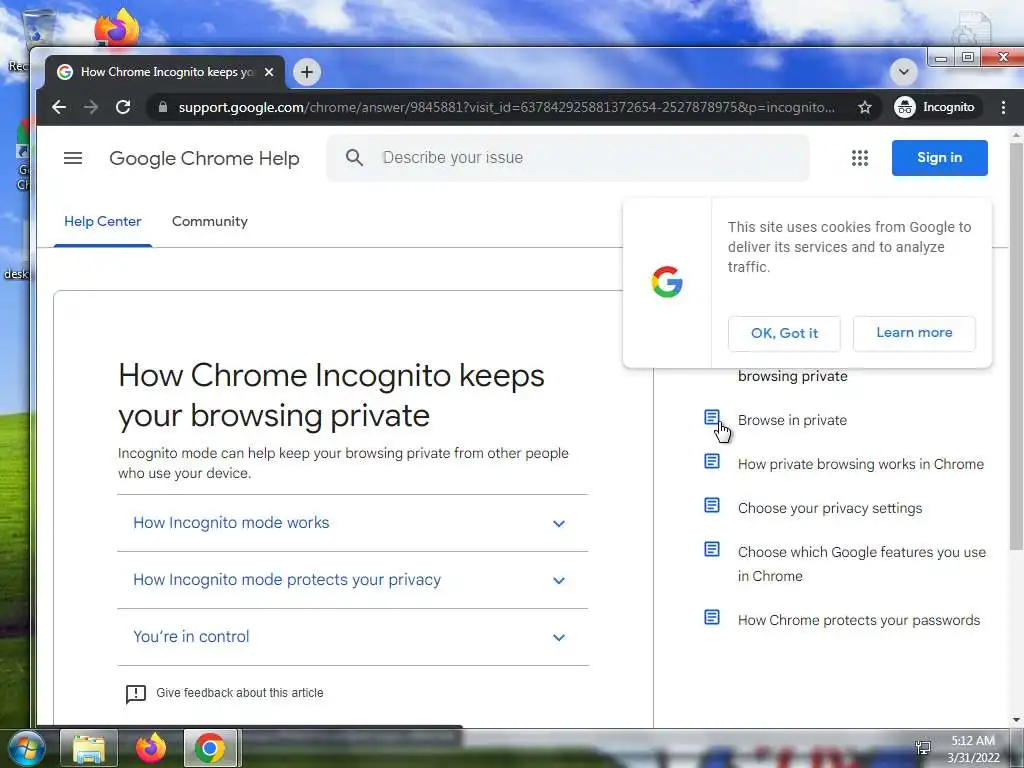
Task: Open a new tab with plus button
Action: 307,72
